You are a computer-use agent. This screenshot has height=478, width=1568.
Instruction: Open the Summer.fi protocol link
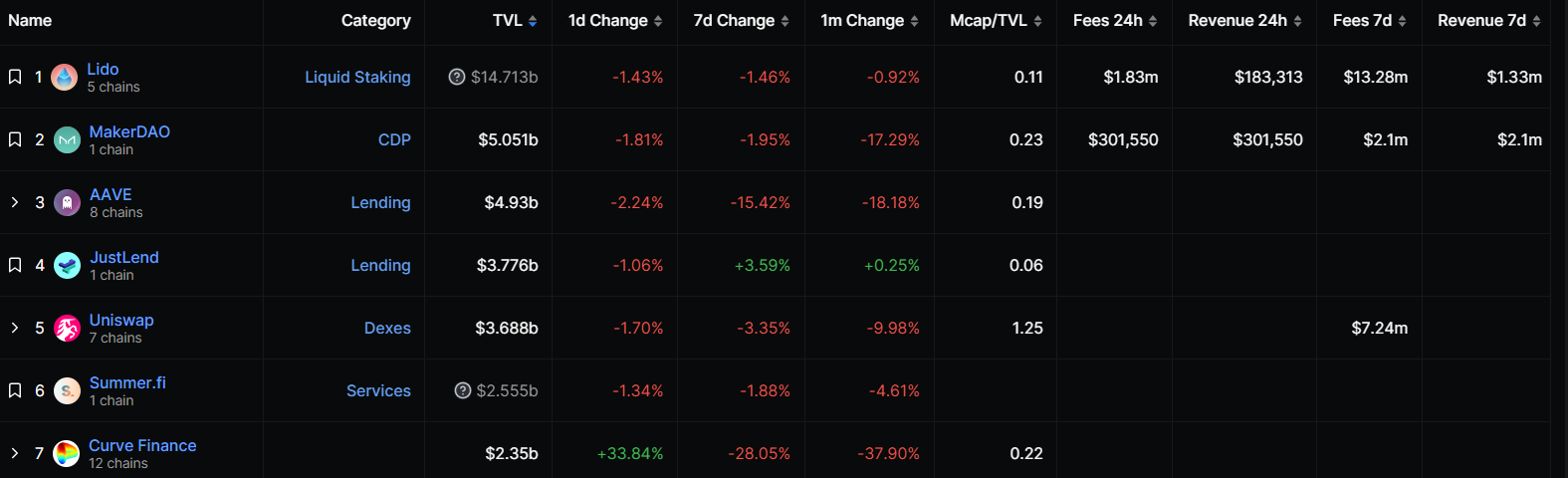pyautogui.click(x=127, y=382)
